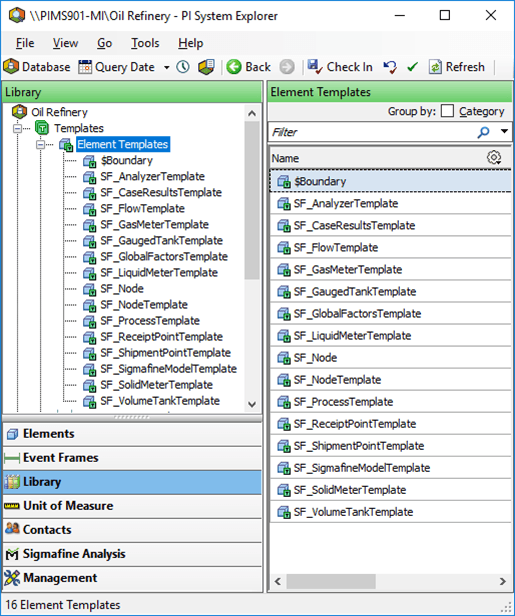
Task: Collapse the Templates tree node
Action: (17, 128)
